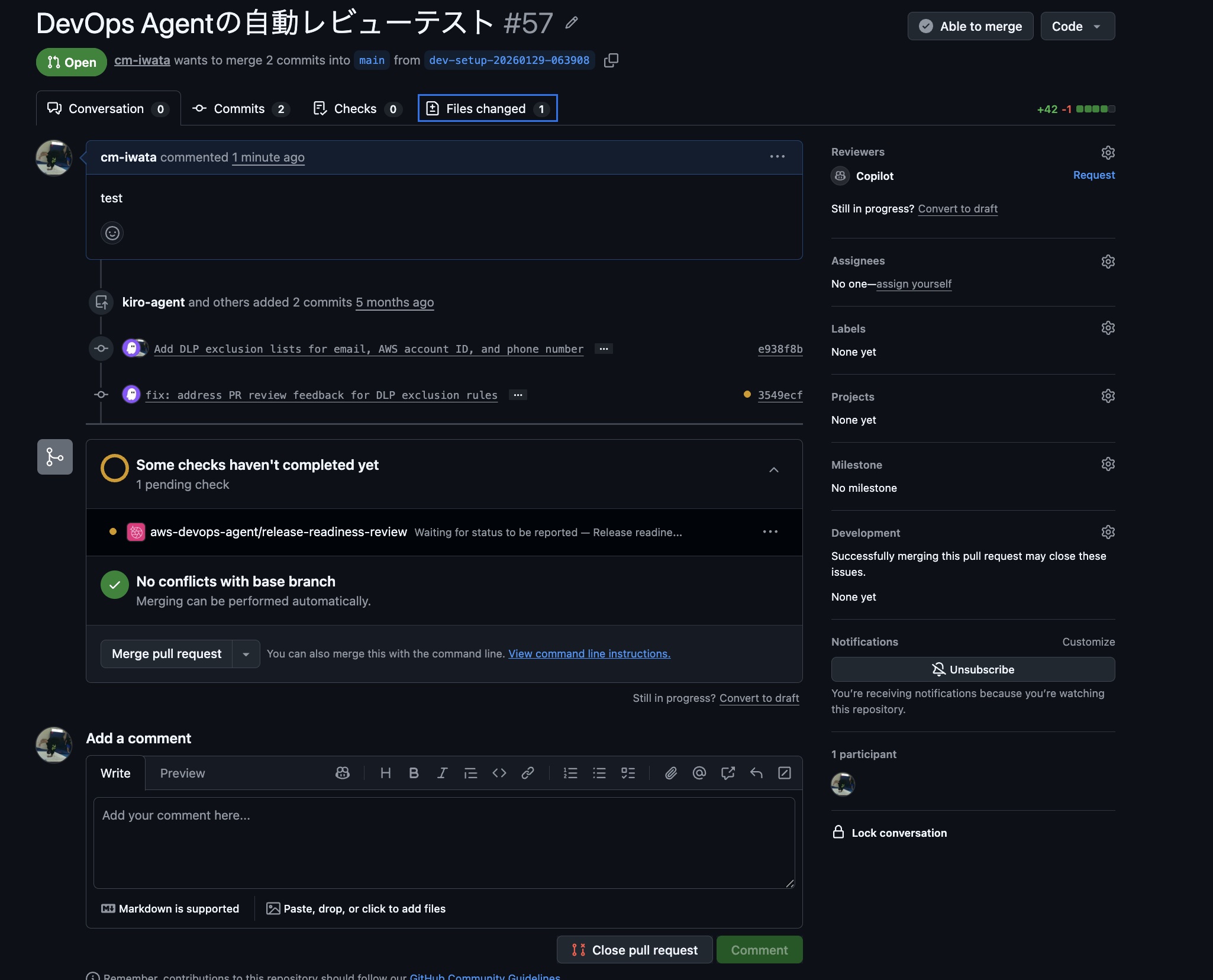1213x980 pixels.
Task: Switch to the Commits tab
Action: point(240,109)
